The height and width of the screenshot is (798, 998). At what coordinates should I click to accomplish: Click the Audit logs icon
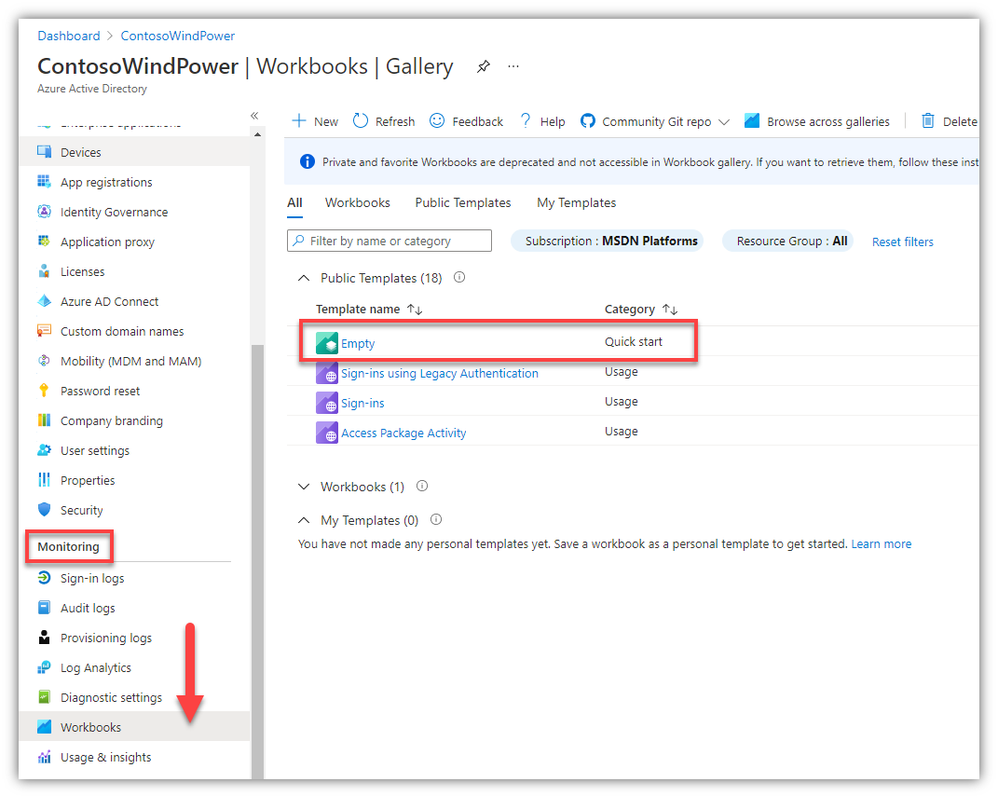tap(44, 608)
